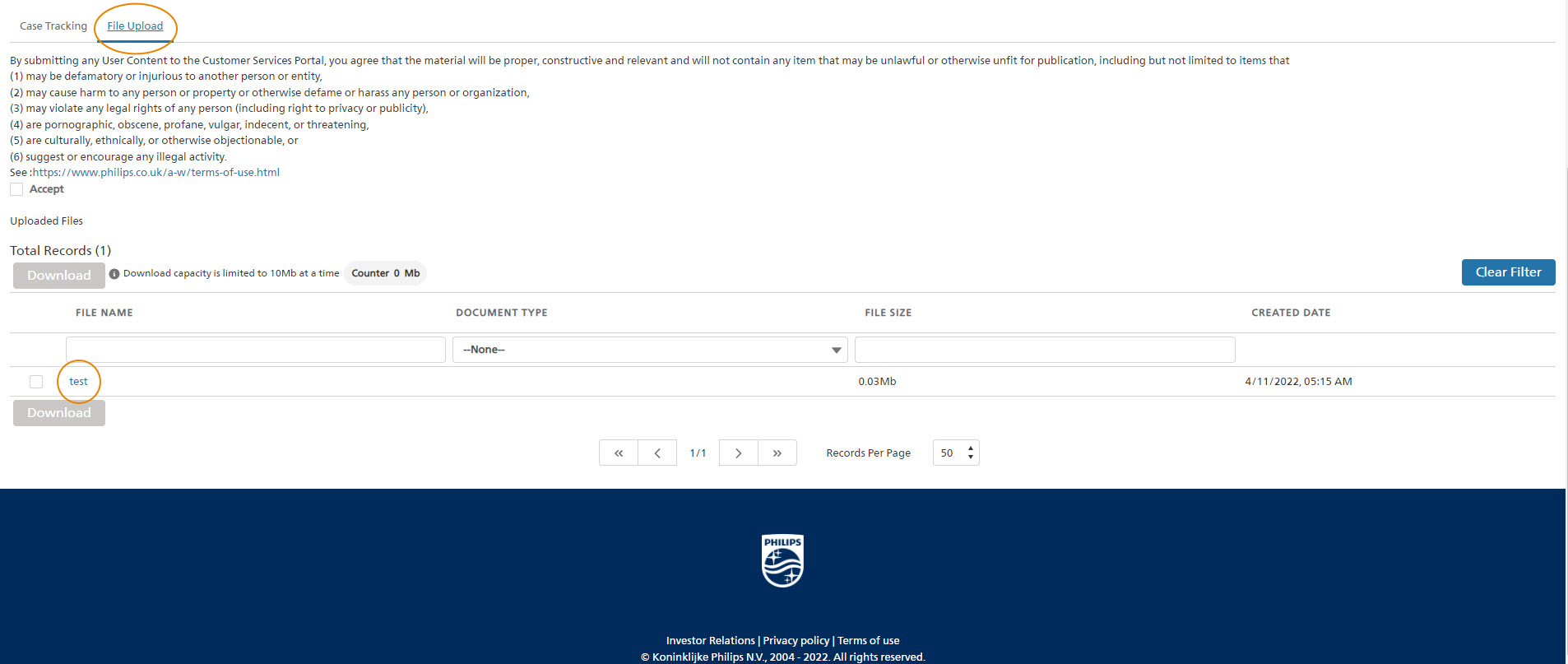Tick the Accept terms checkbox
The image size is (1568, 664).
16,189
